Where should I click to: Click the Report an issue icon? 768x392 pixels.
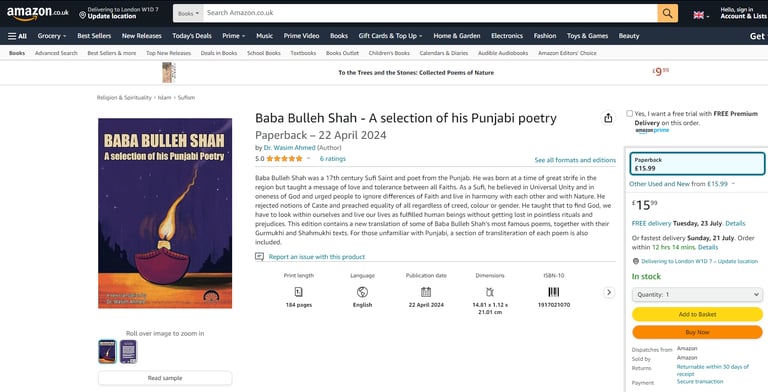click(259, 257)
